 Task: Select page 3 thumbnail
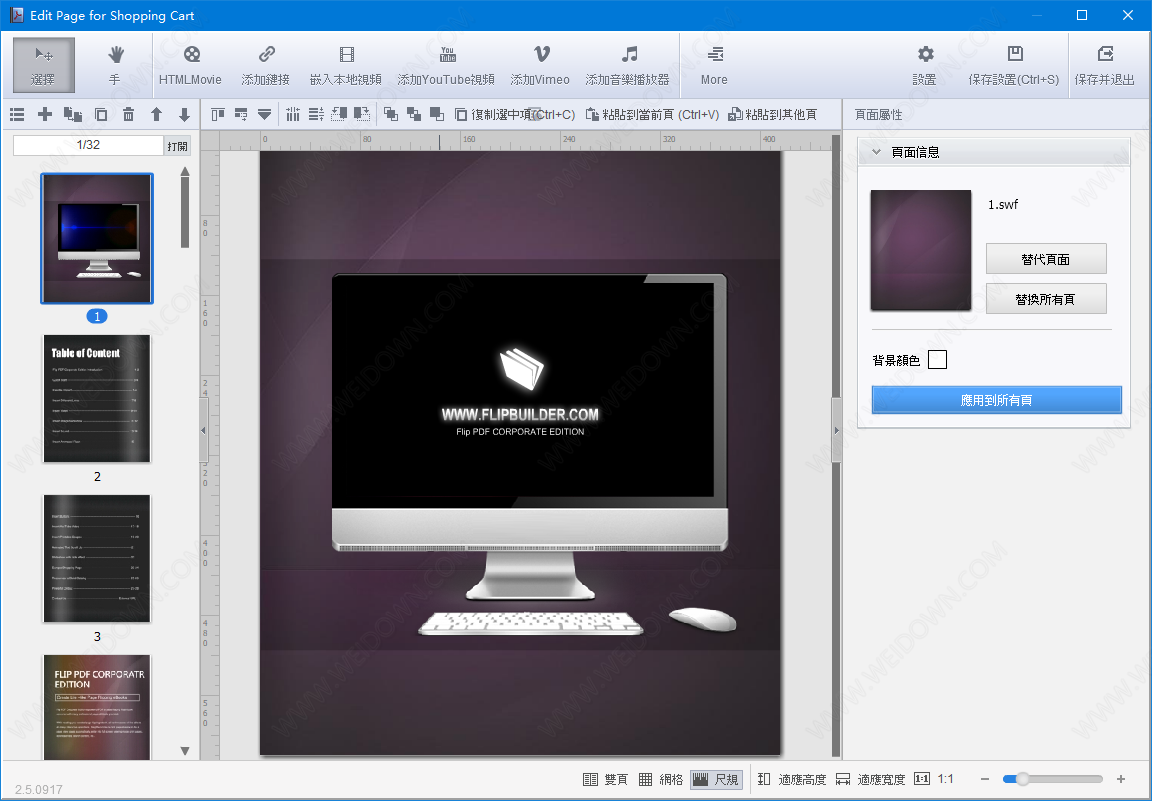click(x=97, y=558)
